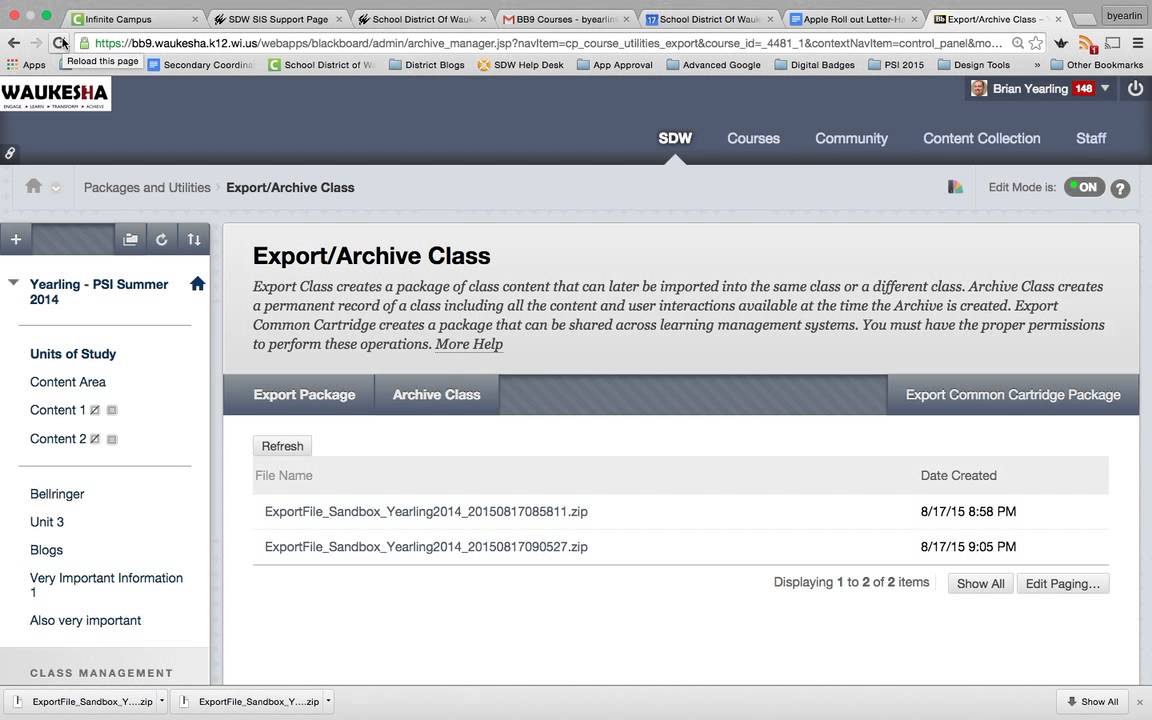Toggle Edit Mode ON switch
Viewport: 1152px width, 720px height.
coord(1084,187)
